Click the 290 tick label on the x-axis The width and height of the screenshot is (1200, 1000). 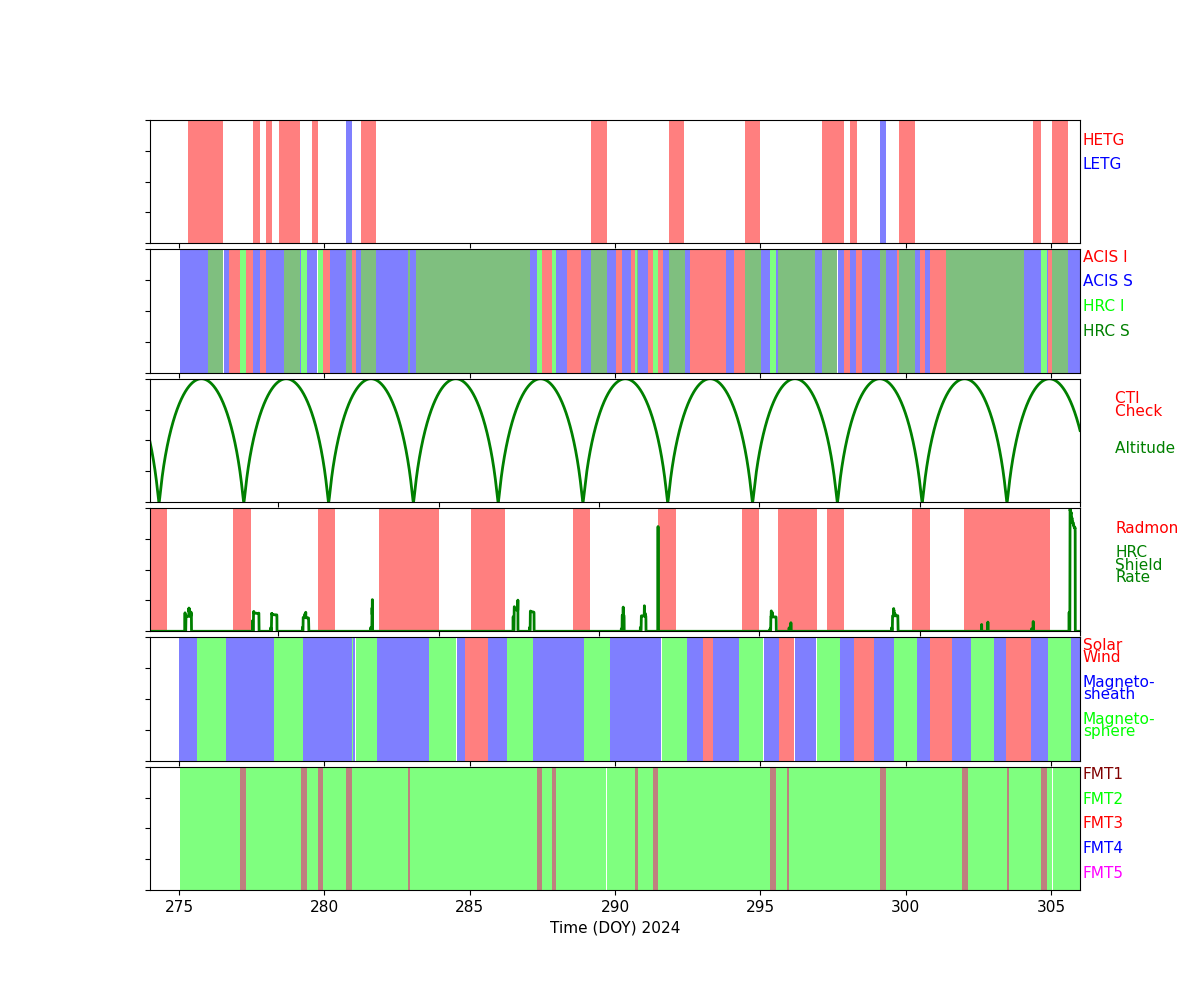[615, 906]
